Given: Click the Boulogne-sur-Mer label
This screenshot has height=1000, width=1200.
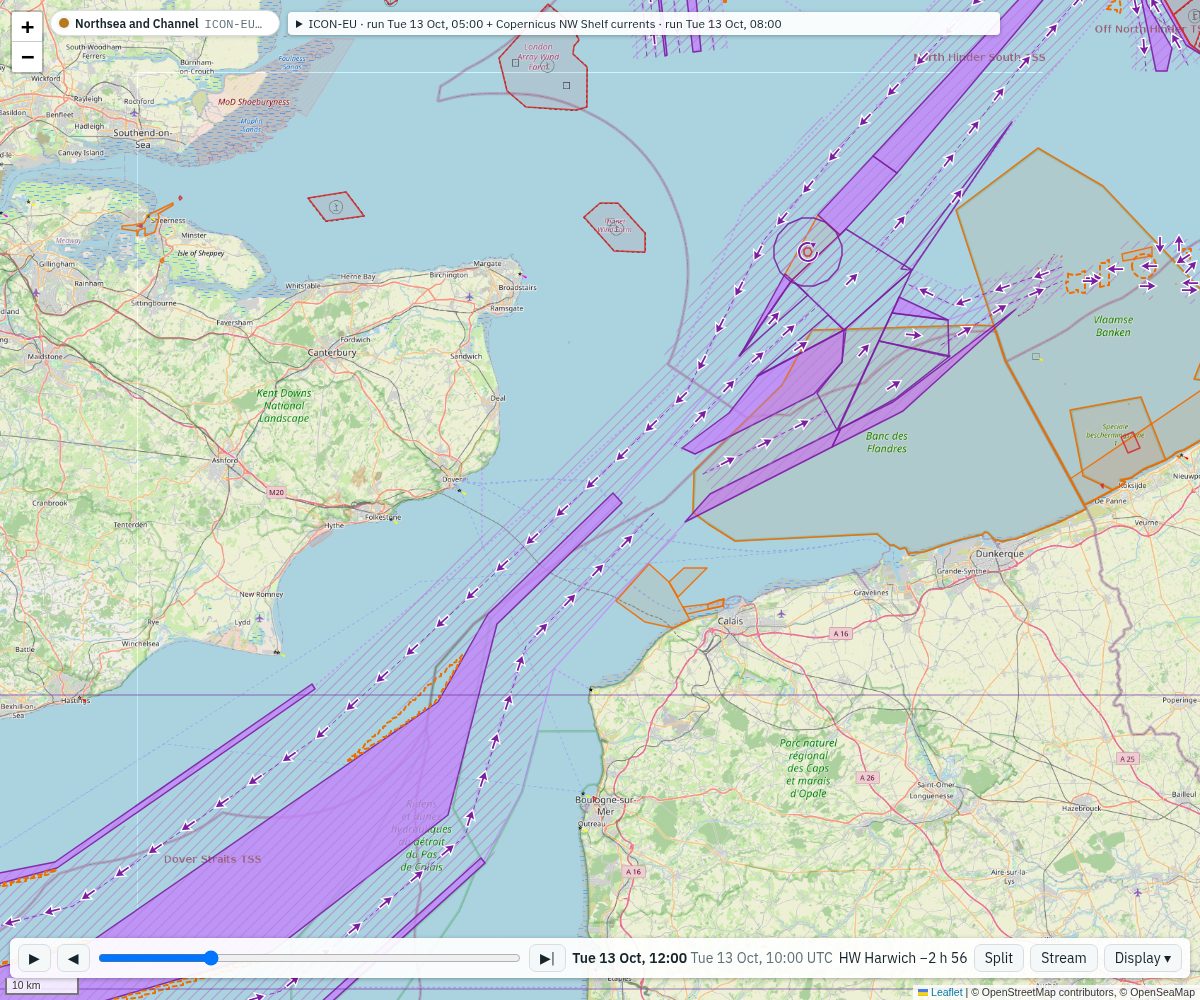Looking at the screenshot, I should [605, 805].
